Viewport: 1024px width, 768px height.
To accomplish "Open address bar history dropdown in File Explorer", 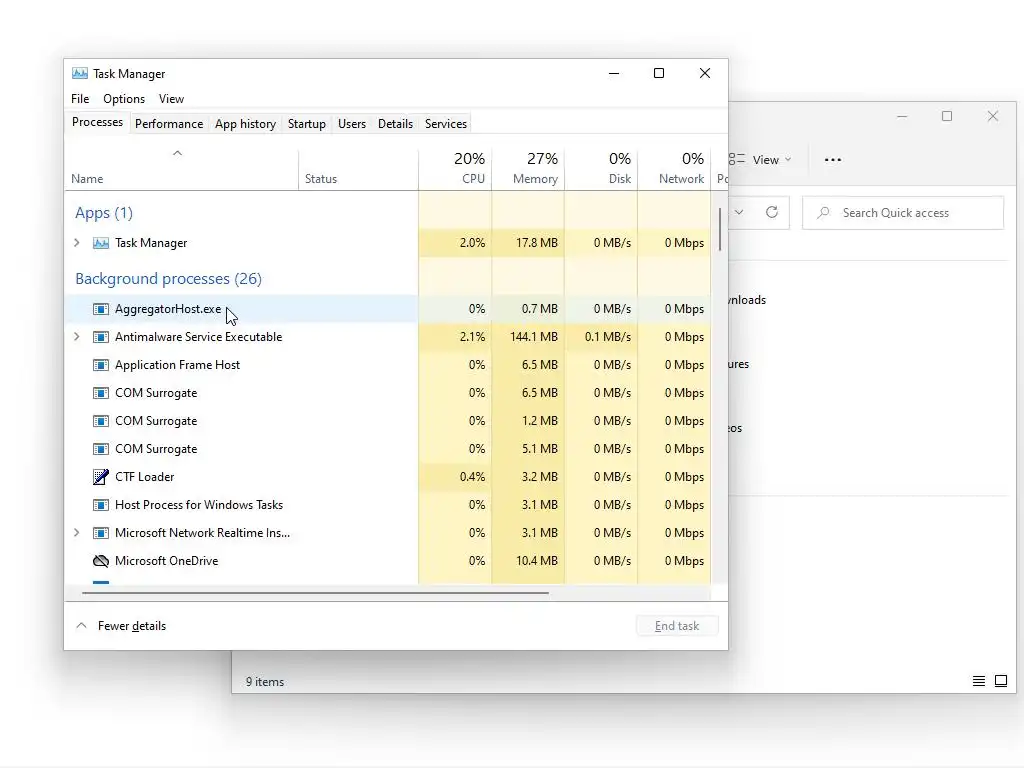I will 739,212.
